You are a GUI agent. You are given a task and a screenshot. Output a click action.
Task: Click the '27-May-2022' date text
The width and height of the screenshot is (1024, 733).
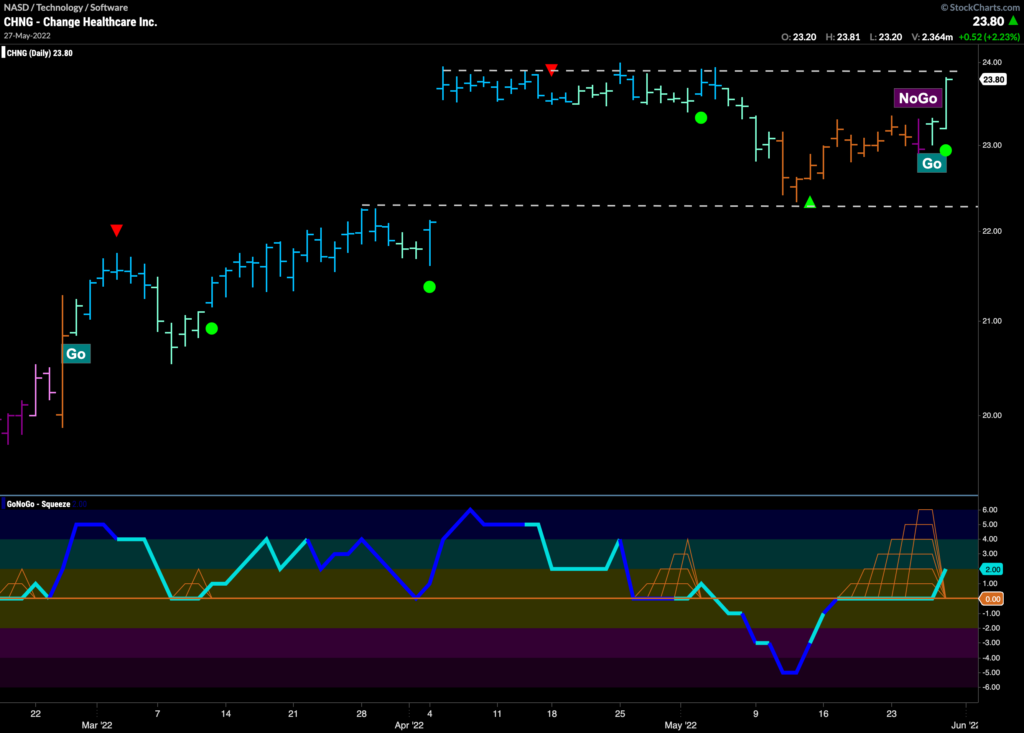click(26, 36)
